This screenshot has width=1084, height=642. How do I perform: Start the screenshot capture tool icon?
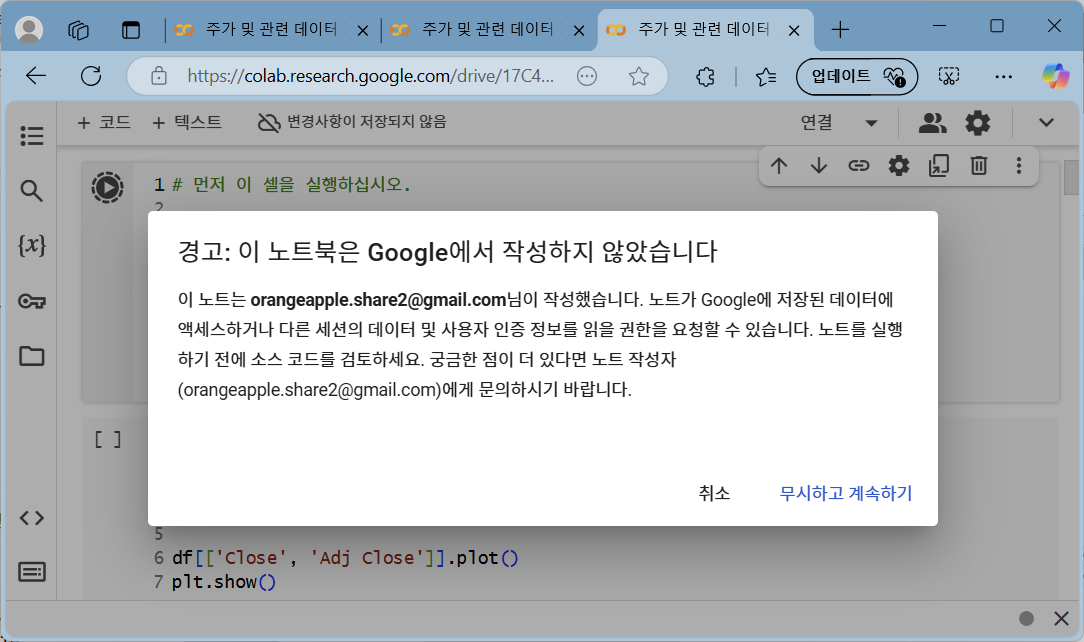point(949,76)
